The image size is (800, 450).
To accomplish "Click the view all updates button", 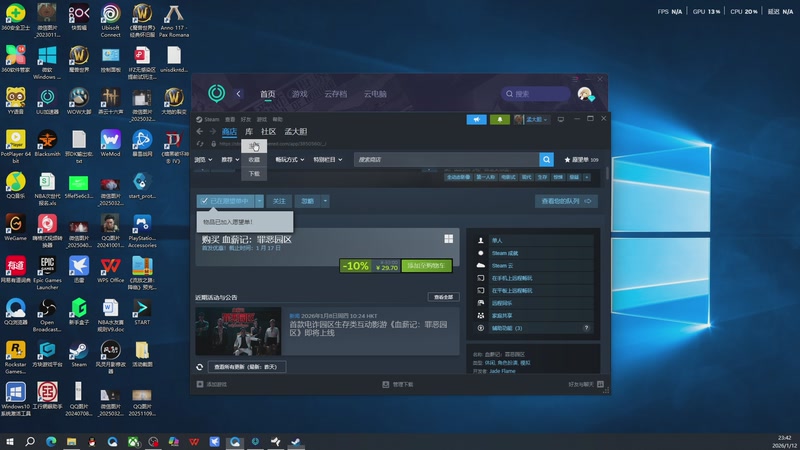I will [246, 367].
